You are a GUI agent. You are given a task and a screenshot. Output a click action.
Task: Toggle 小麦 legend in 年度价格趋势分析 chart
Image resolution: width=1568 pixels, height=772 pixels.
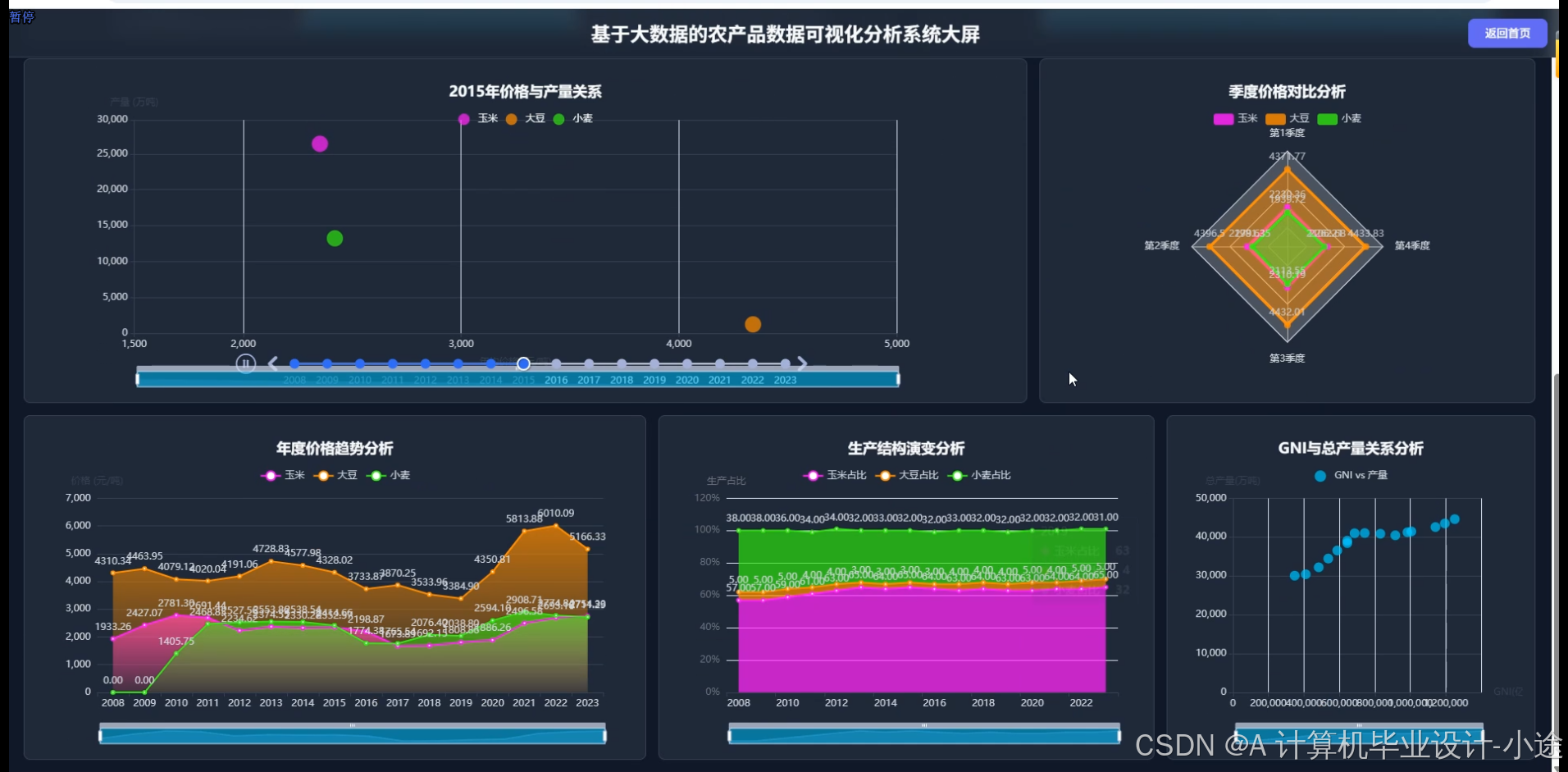tap(388, 475)
